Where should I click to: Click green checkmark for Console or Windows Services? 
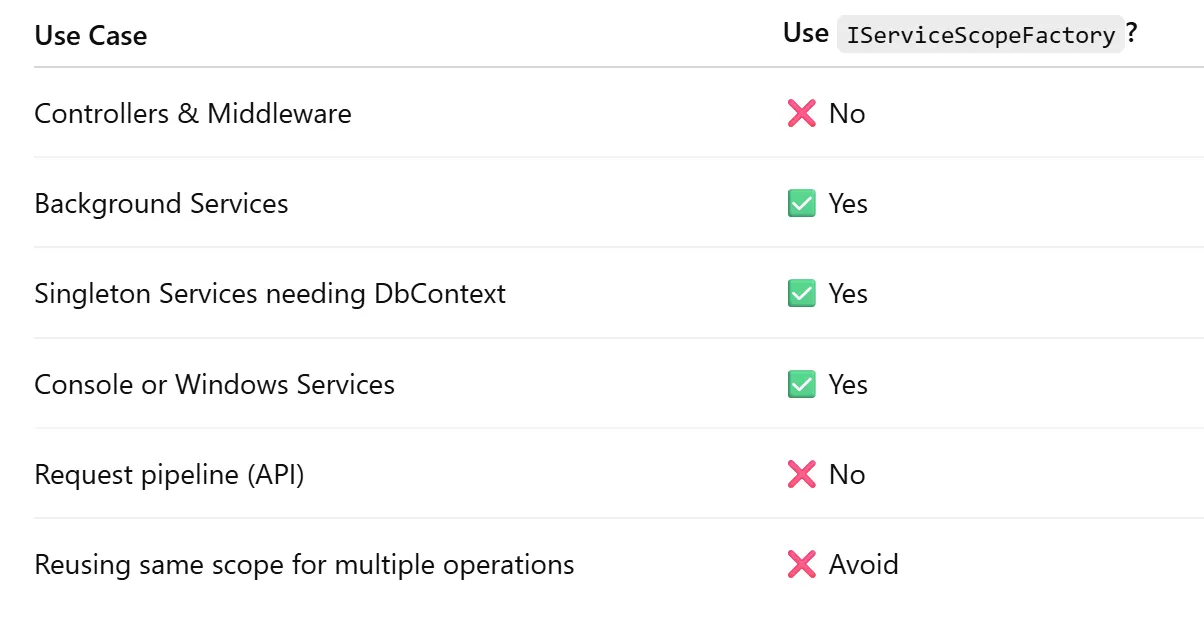coord(801,384)
